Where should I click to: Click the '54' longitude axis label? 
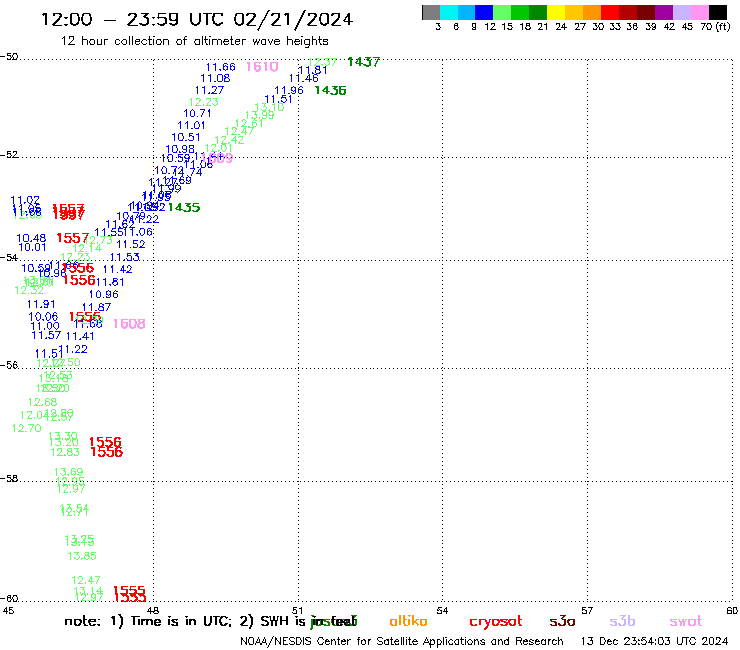click(442, 611)
